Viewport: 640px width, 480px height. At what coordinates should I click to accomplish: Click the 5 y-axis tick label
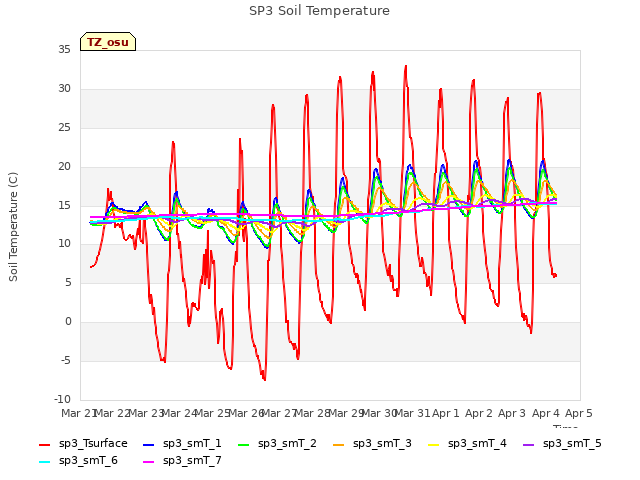pos(68,282)
